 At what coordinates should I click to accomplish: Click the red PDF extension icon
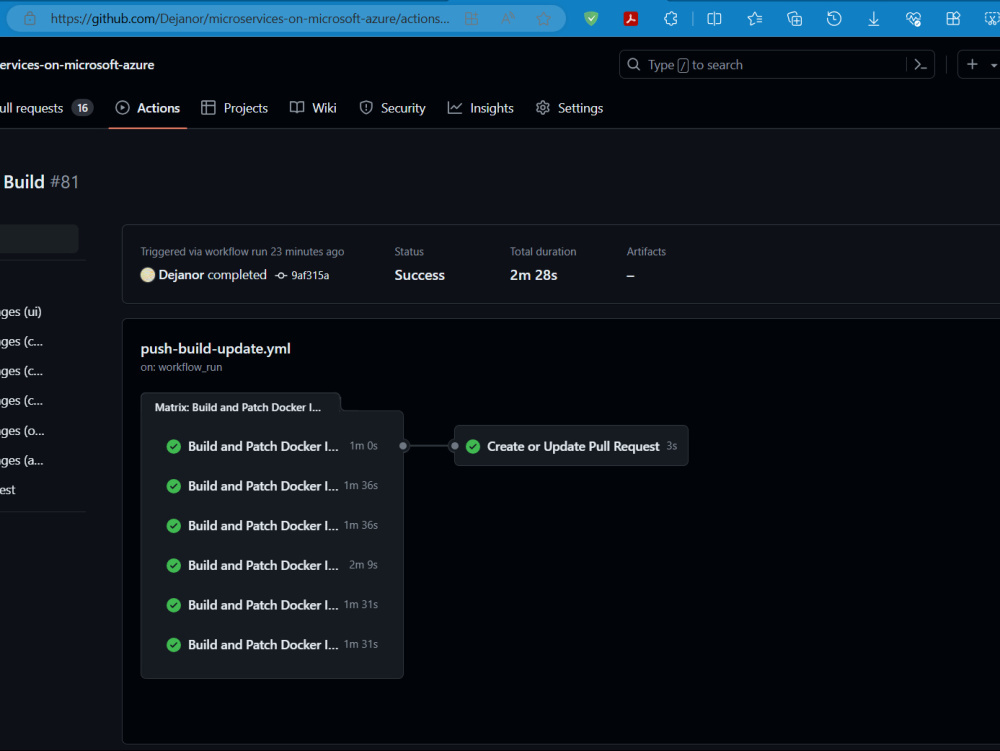coord(631,18)
